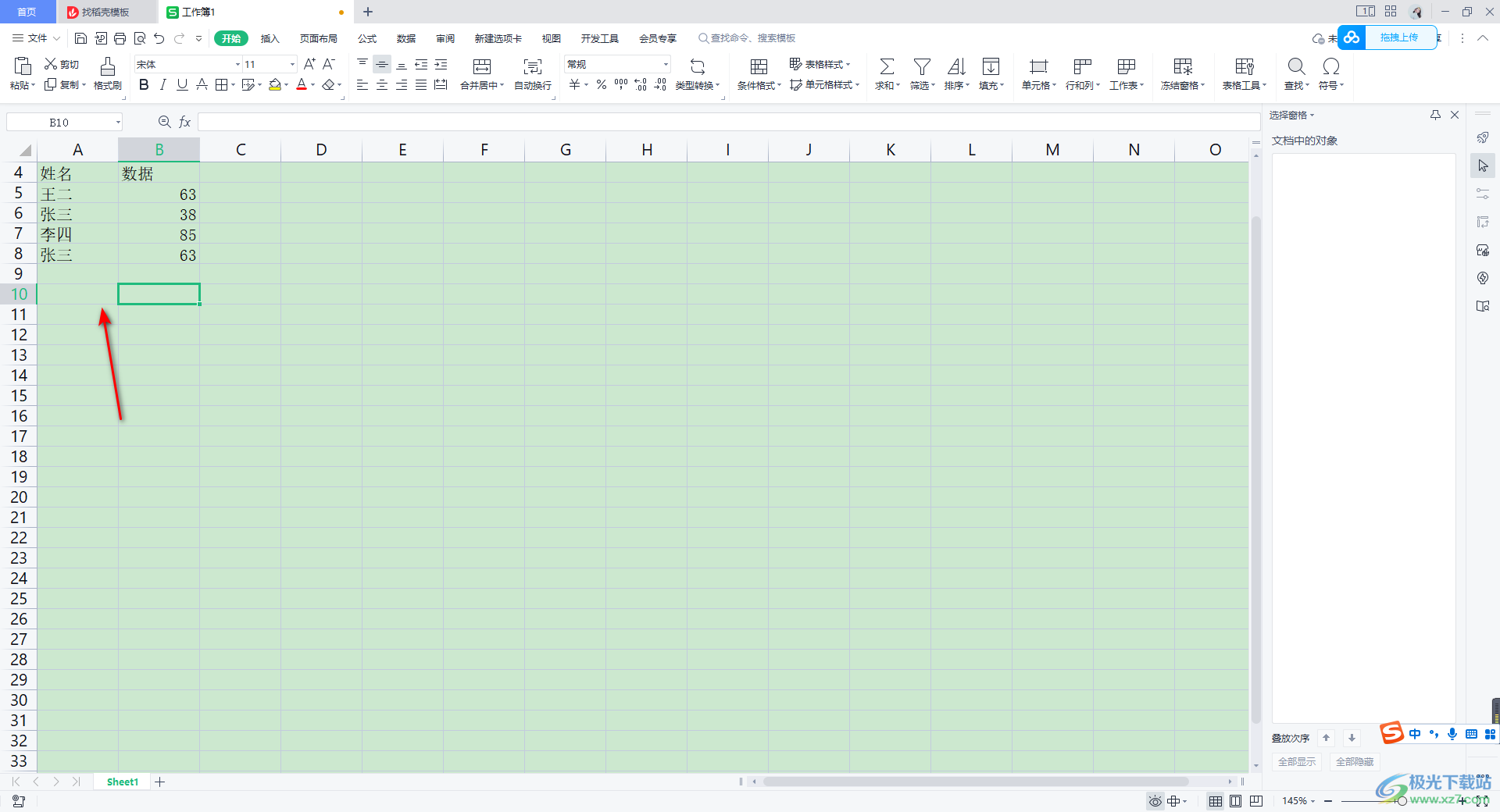Click the page layout view icon in status bar

pos(1235,801)
